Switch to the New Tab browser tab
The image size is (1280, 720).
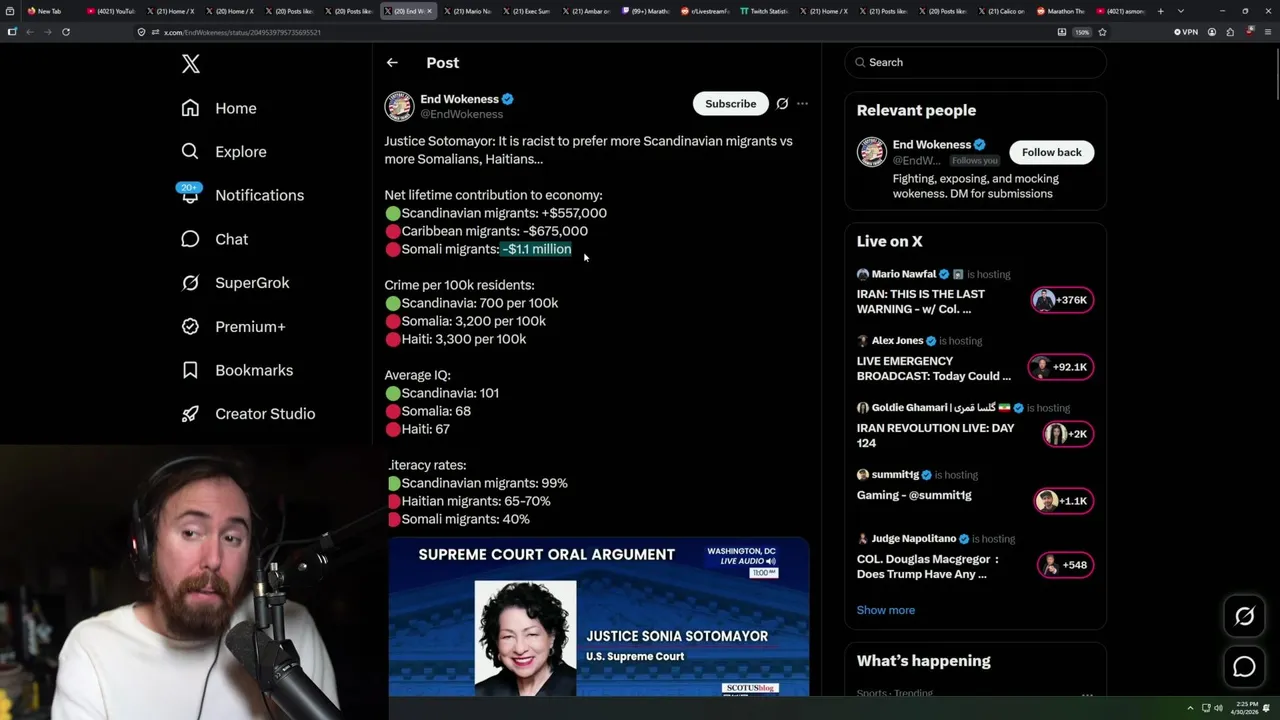pyautogui.click(x=48, y=11)
